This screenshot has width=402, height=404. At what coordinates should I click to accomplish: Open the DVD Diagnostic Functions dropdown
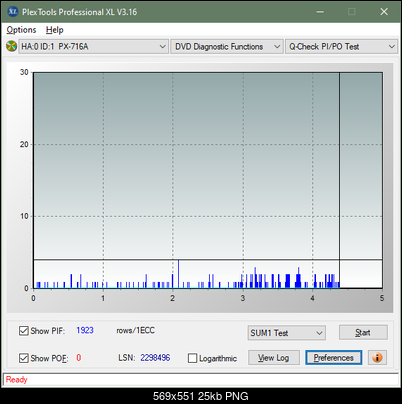(227, 46)
